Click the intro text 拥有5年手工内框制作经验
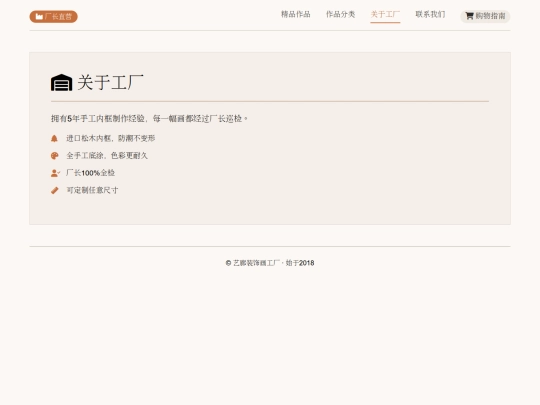 [149, 119]
